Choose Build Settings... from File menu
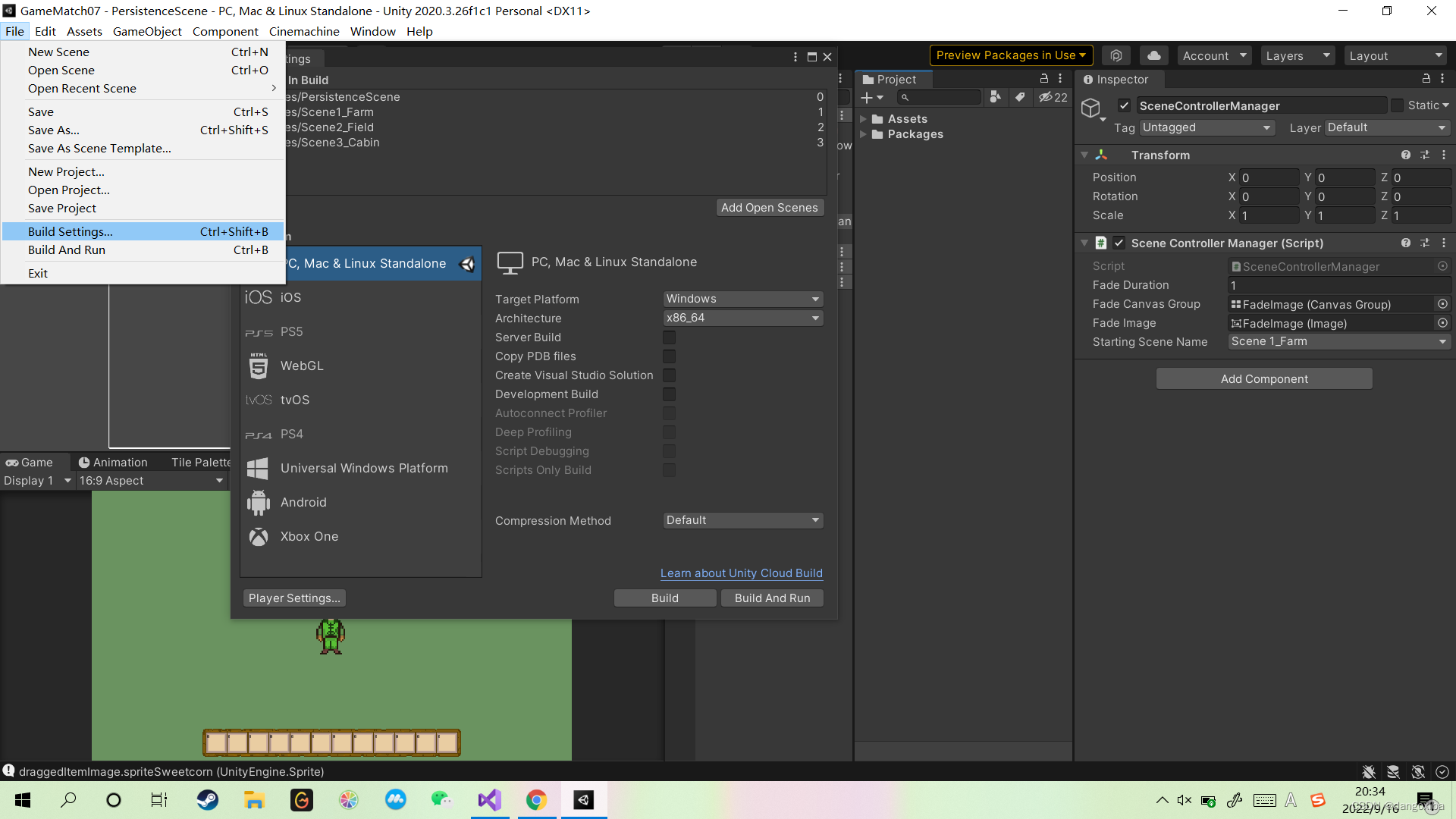Image resolution: width=1456 pixels, height=819 pixels. (x=143, y=231)
